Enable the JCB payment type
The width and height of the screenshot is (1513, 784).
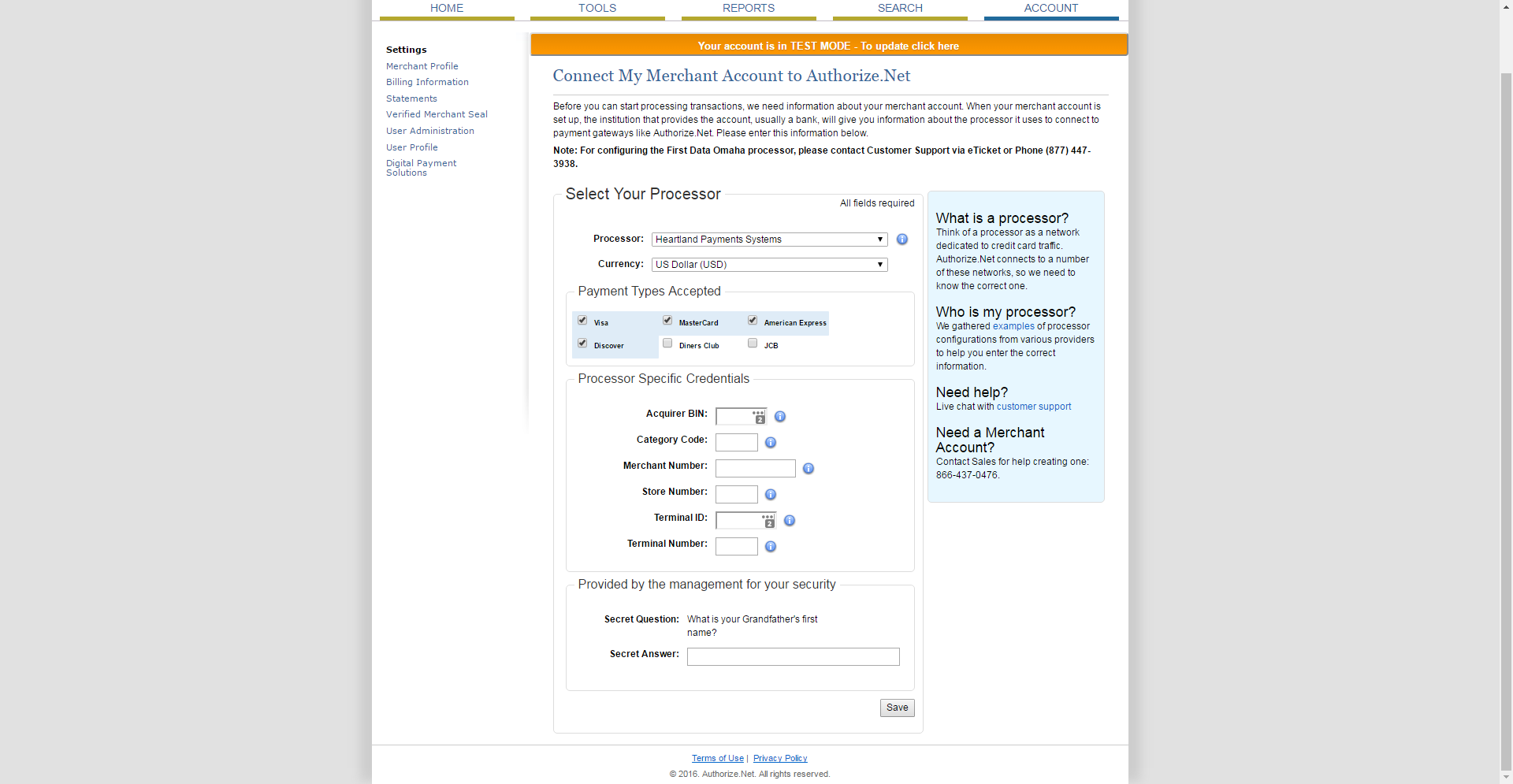point(753,344)
